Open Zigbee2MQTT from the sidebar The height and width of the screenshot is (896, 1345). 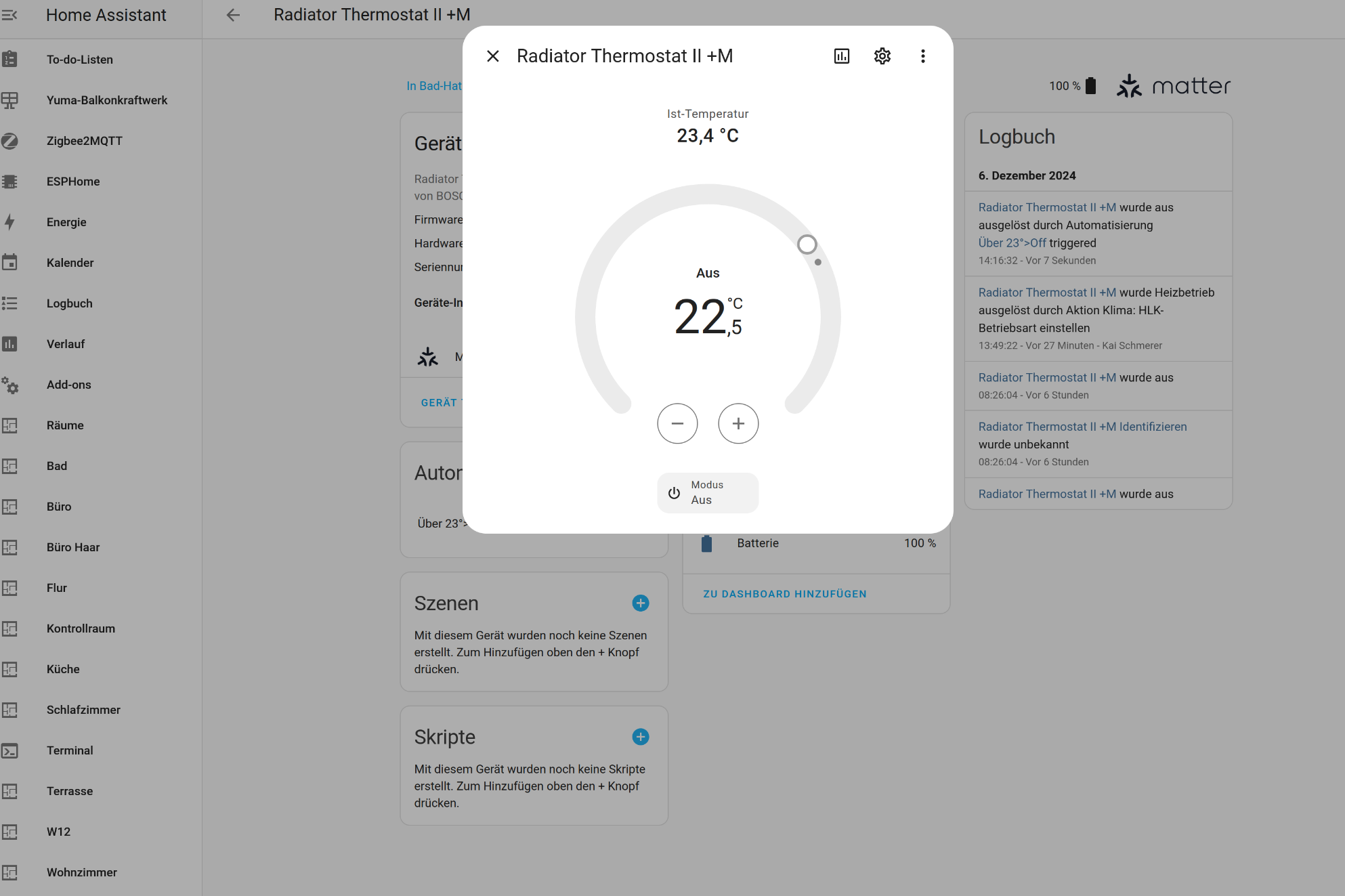coord(84,141)
